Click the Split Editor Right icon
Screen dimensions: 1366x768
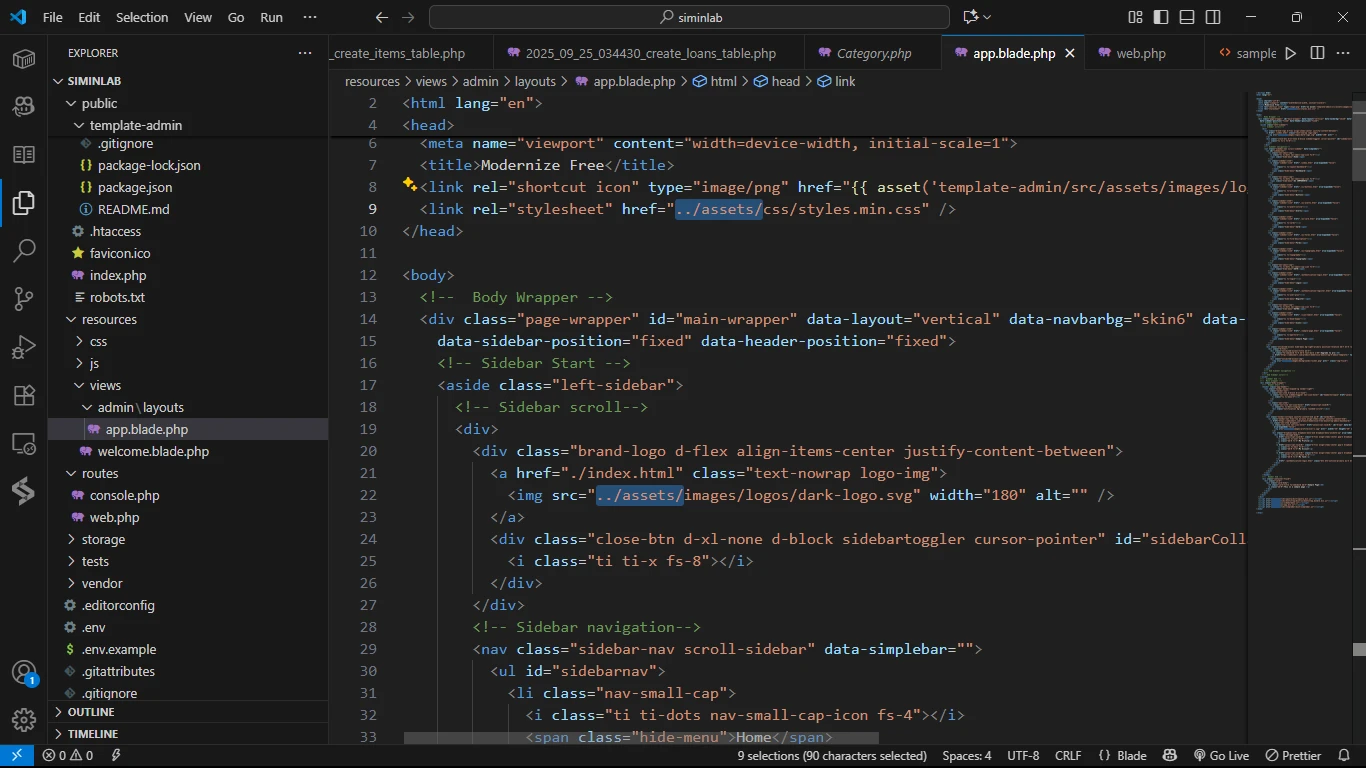coord(1317,53)
